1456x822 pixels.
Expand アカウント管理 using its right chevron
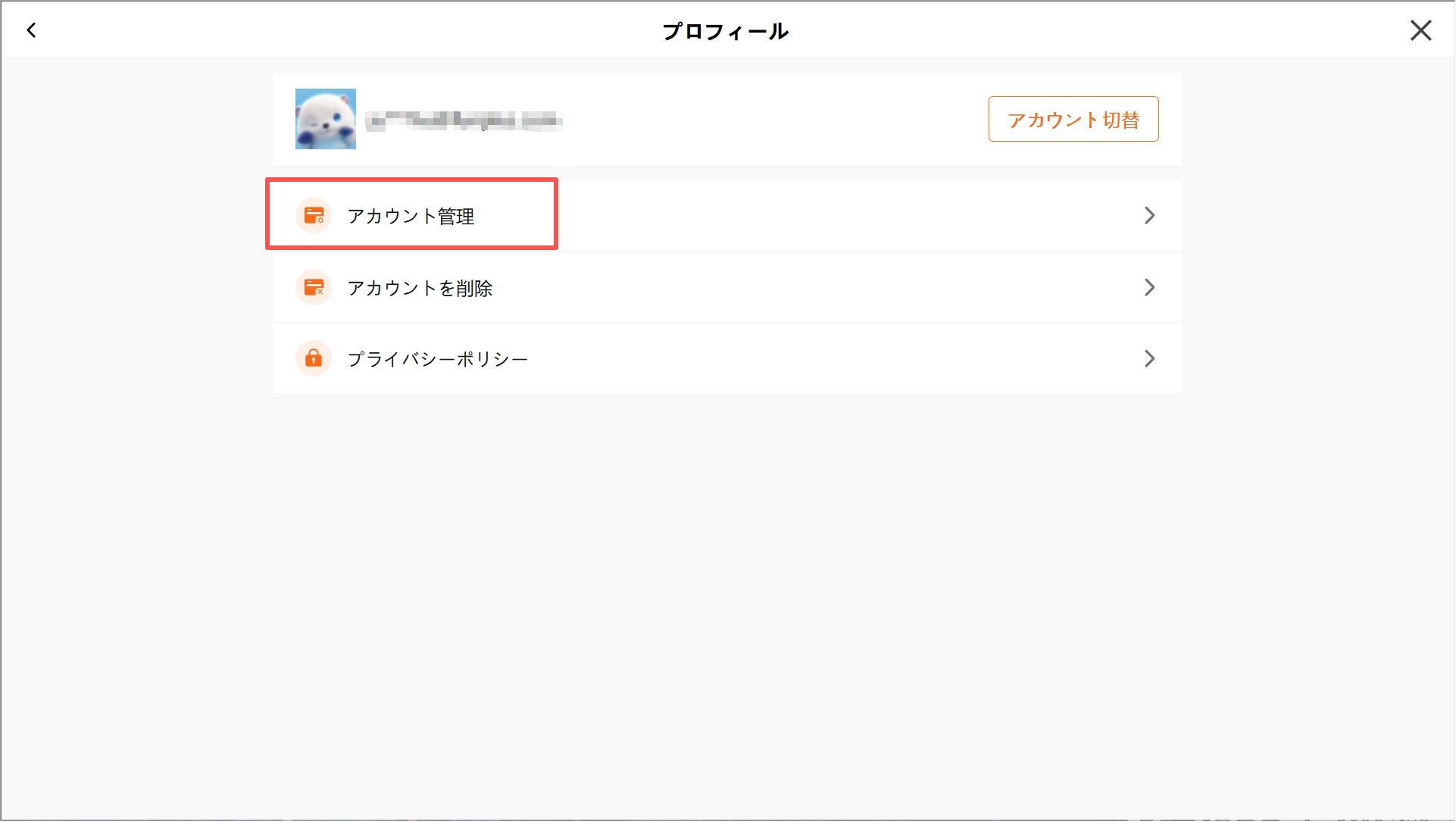click(x=1149, y=216)
